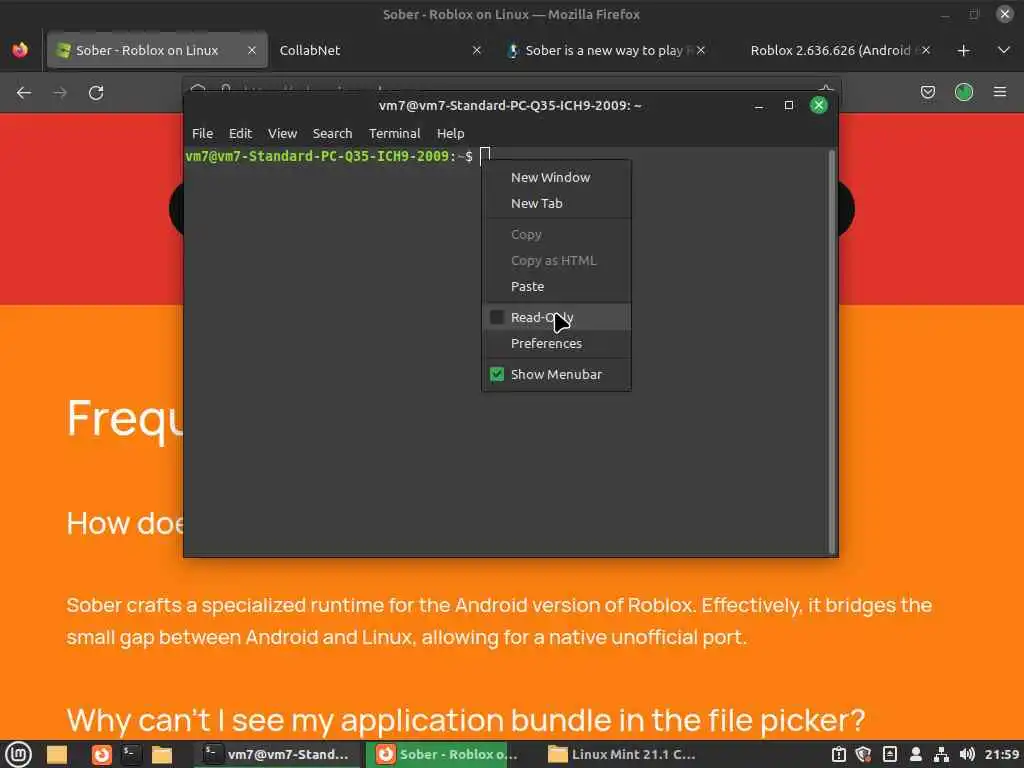1024x768 pixels.
Task: Open the sound volume tray icon
Action: click(x=967, y=754)
